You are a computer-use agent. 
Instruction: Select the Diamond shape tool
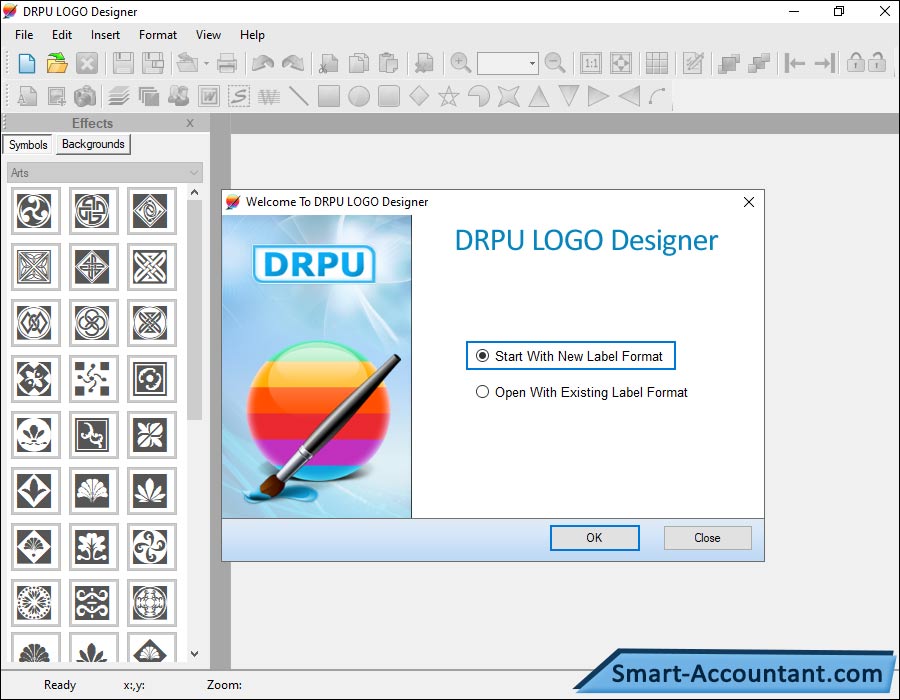(x=419, y=96)
